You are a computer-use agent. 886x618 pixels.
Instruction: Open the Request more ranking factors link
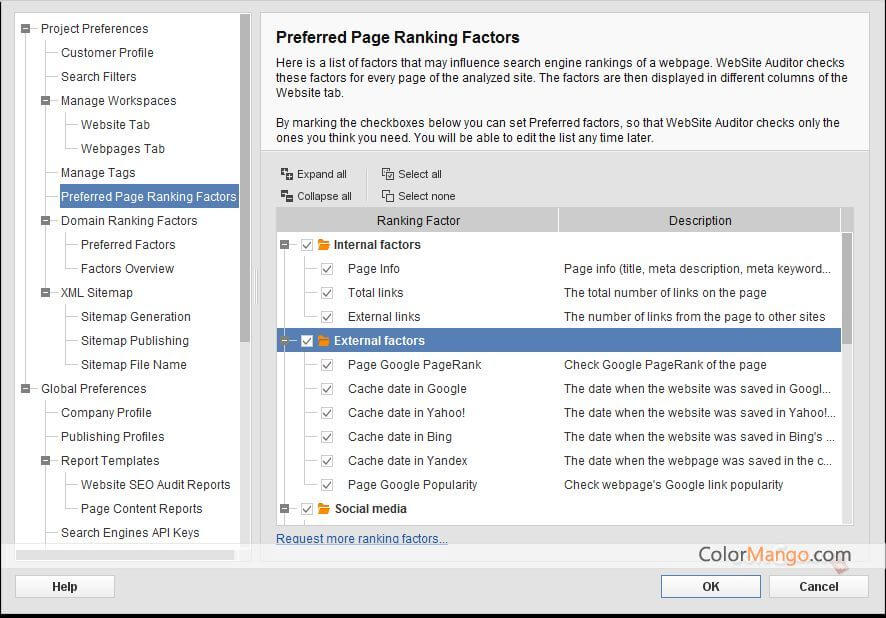(361, 539)
